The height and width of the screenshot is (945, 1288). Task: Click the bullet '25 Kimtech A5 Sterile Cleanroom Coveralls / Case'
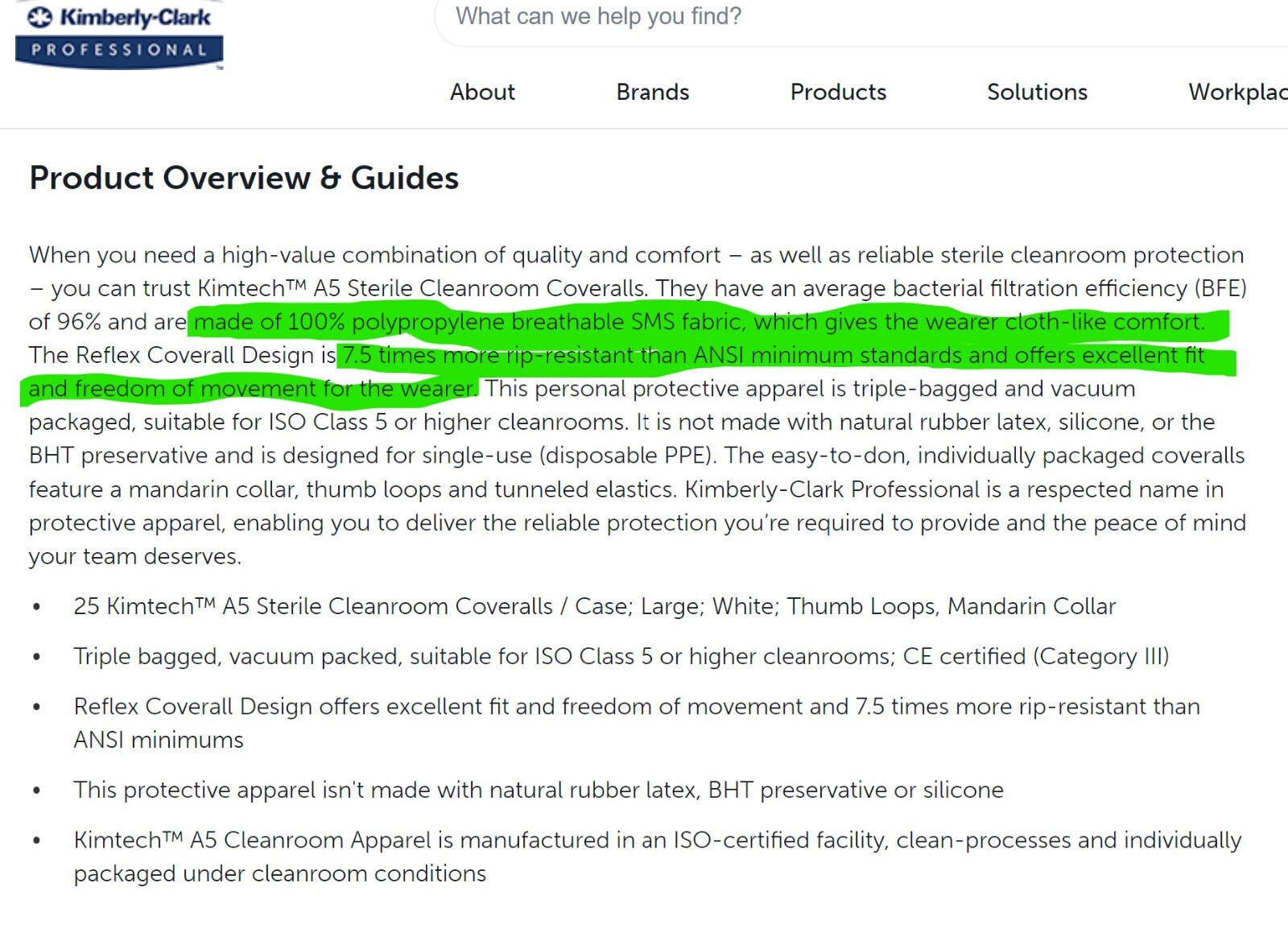[595, 606]
